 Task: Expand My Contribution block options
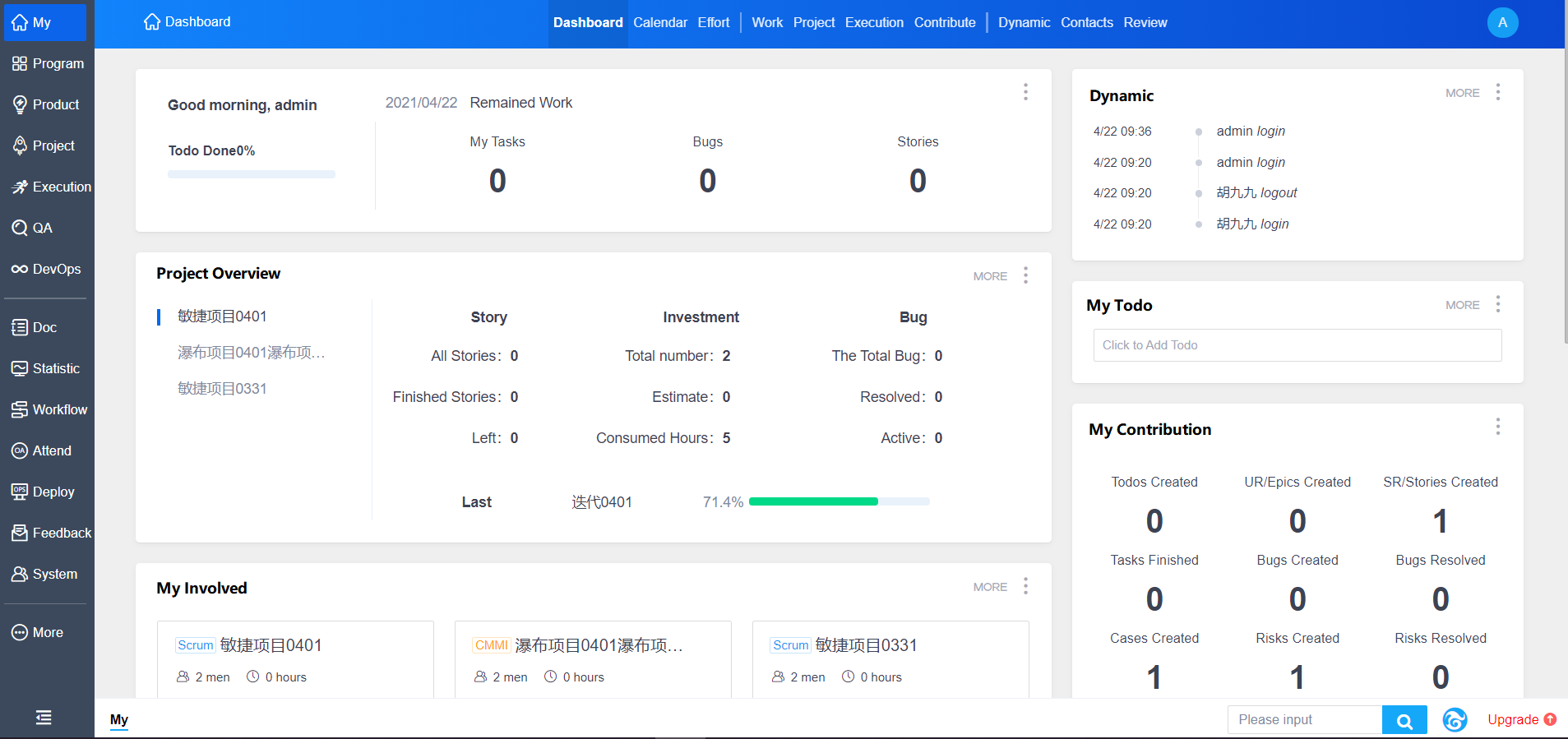point(1498,427)
